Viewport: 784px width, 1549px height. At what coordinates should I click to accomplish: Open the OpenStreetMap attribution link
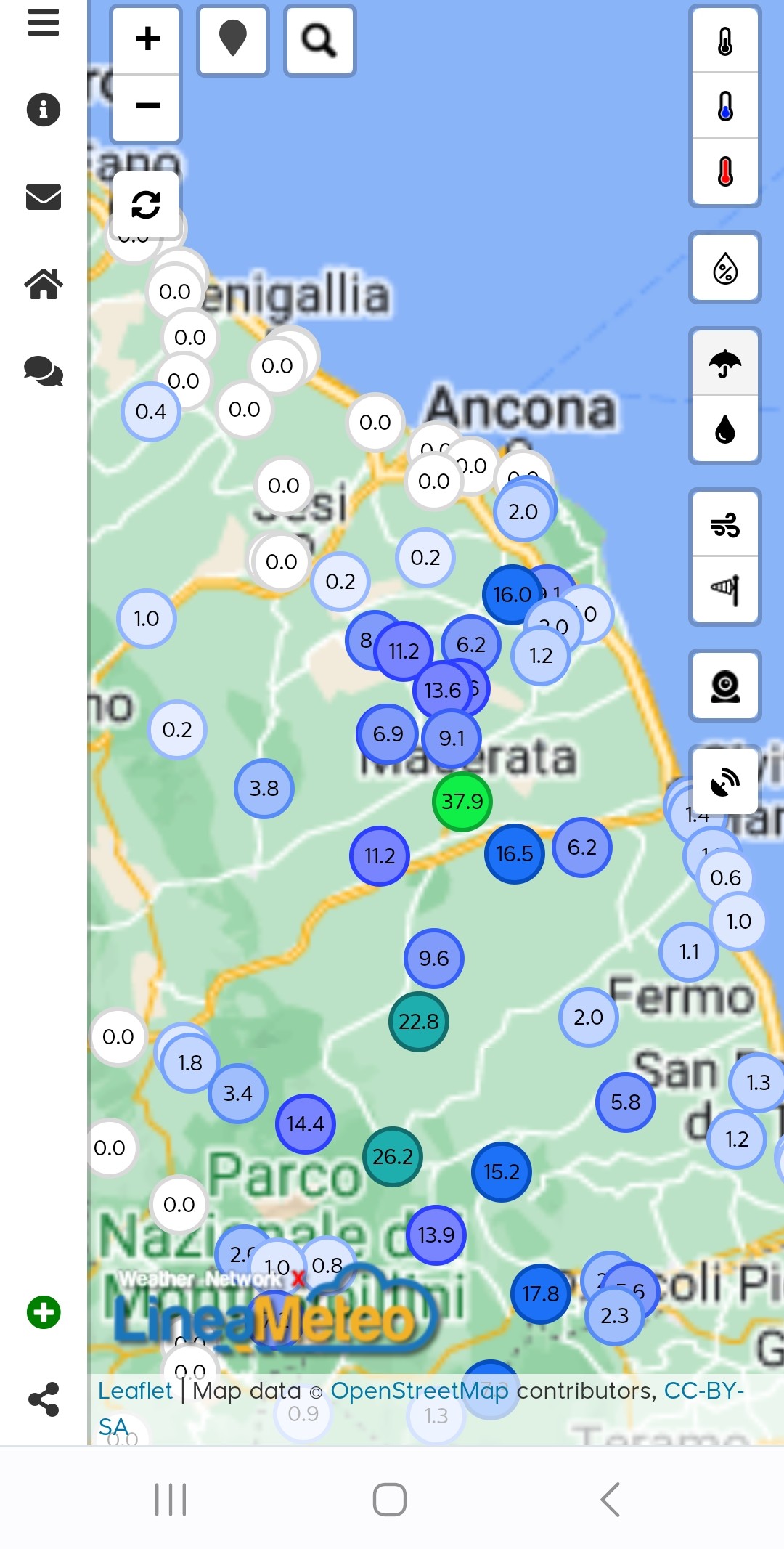(x=420, y=1391)
